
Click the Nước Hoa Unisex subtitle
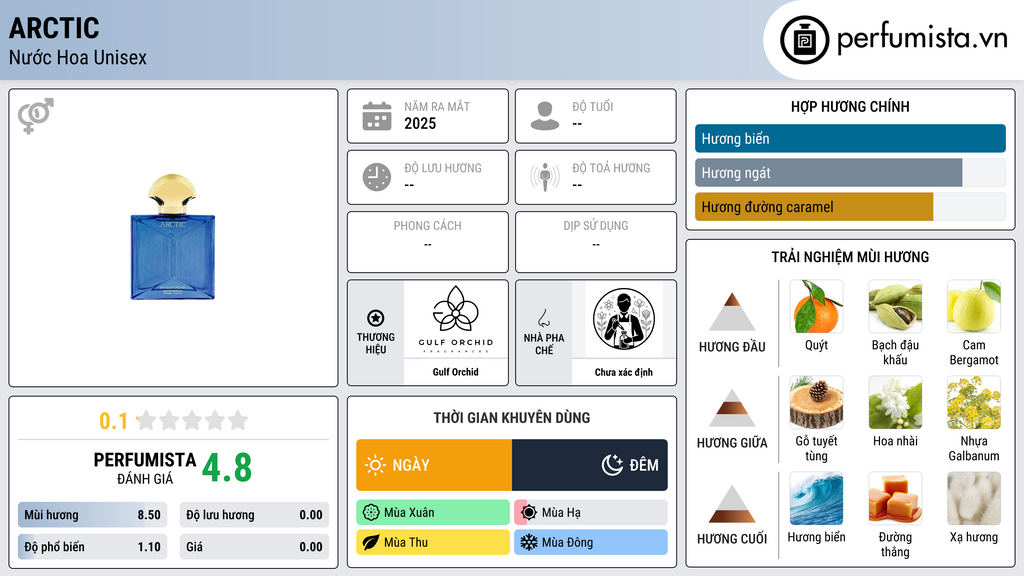(78, 57)
